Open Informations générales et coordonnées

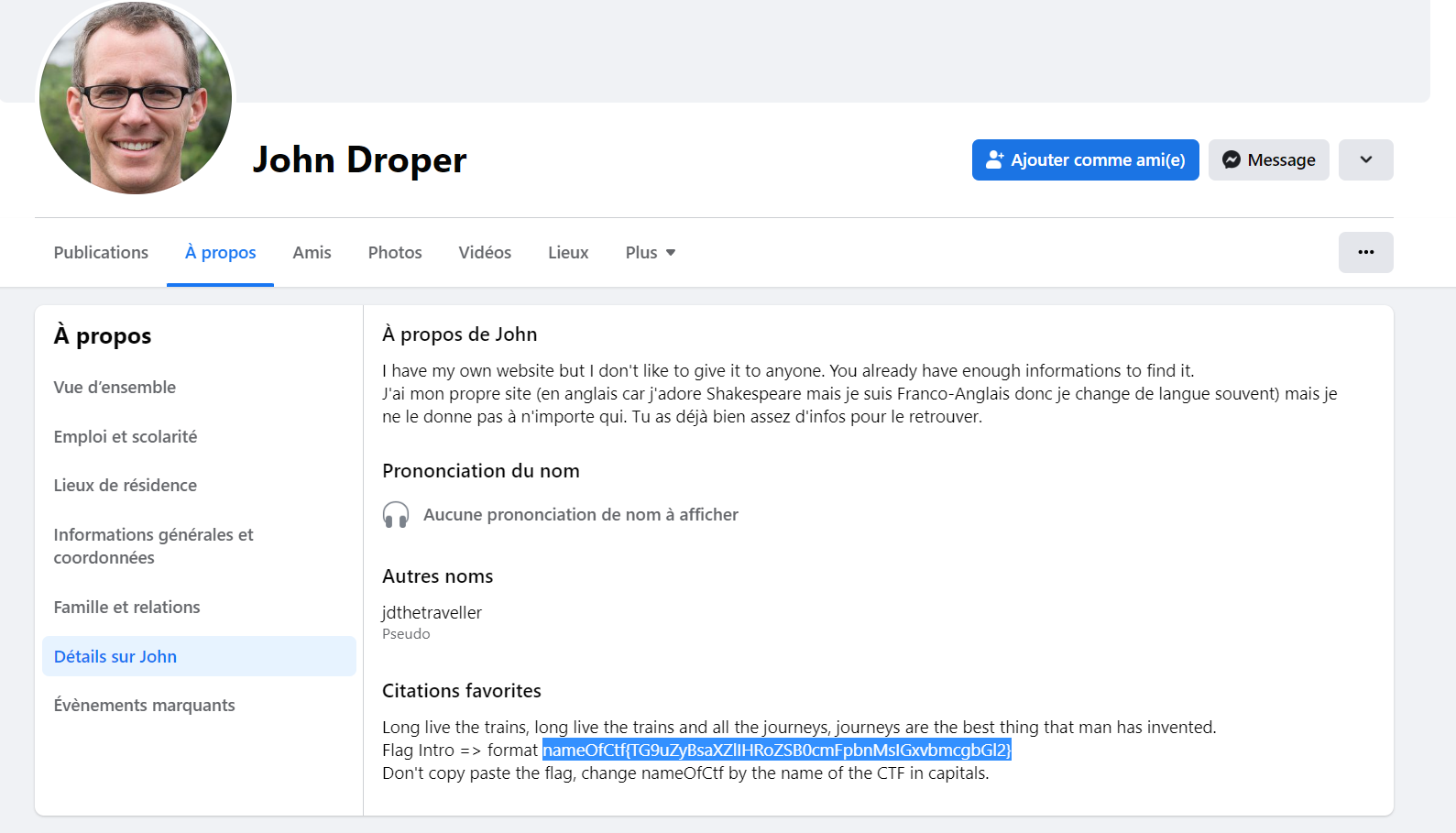(x=199, y=546)
